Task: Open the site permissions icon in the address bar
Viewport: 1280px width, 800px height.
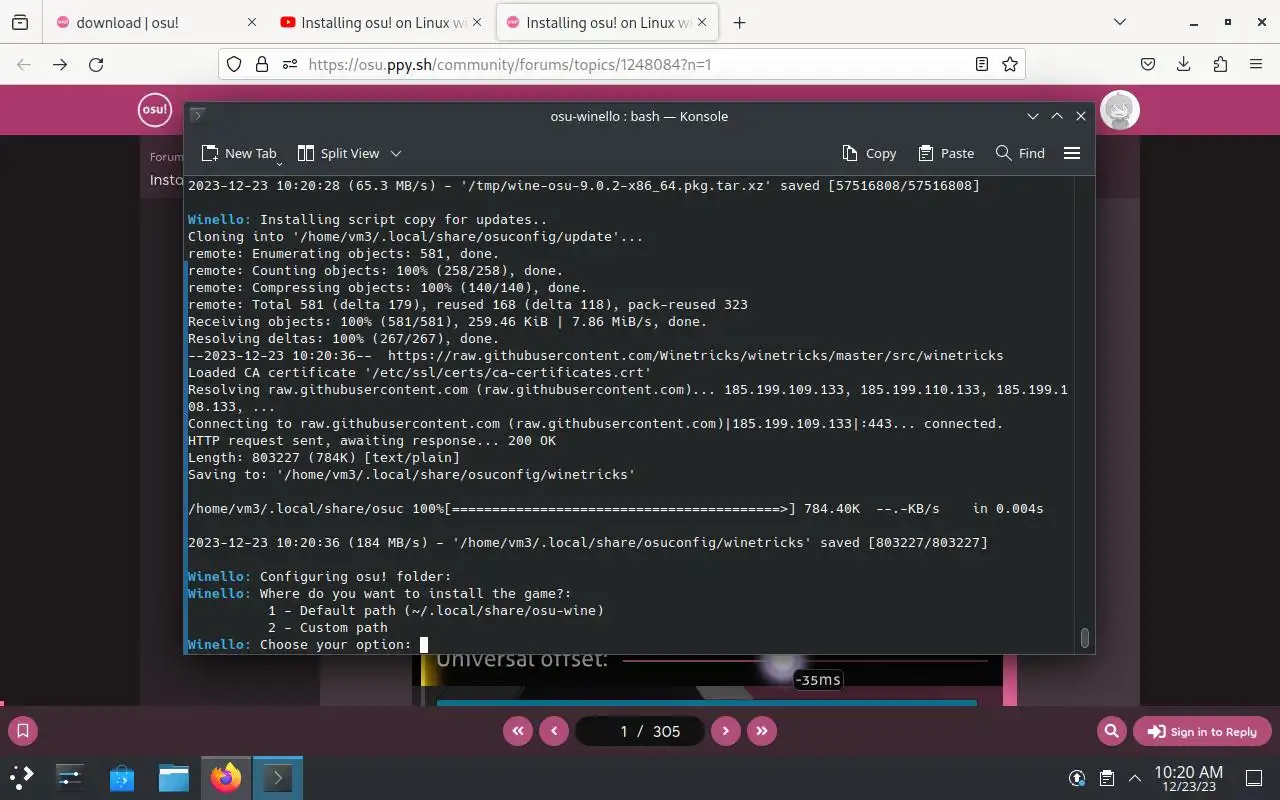Action: (290, 64)
